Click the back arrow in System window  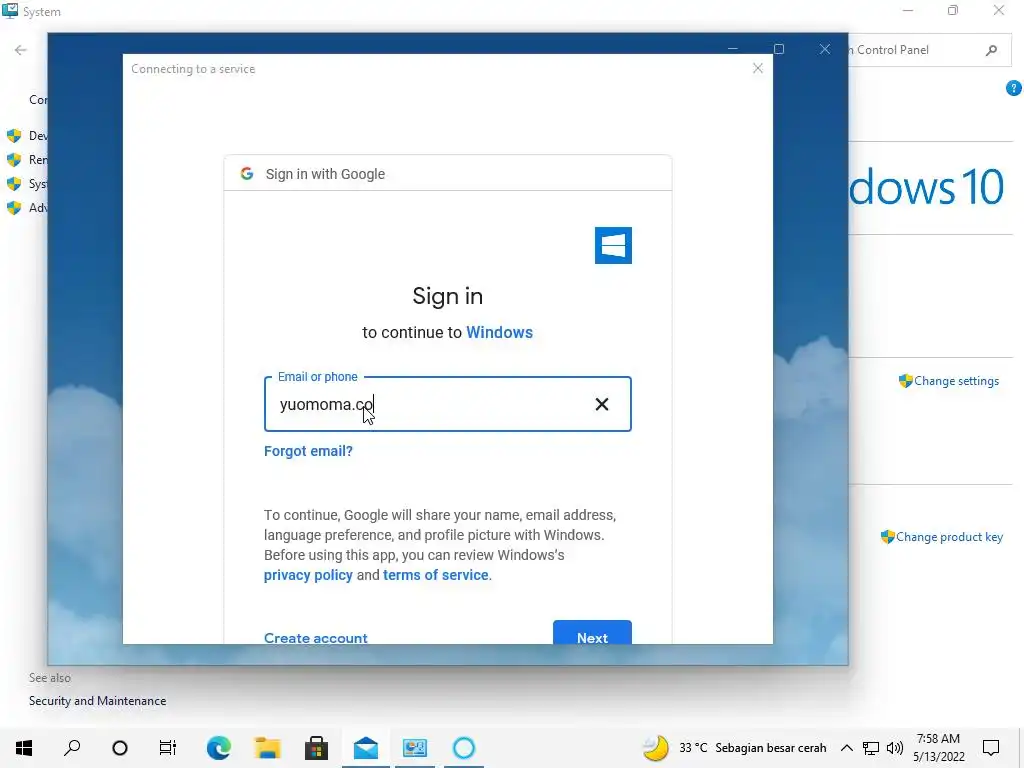[21, 50]
